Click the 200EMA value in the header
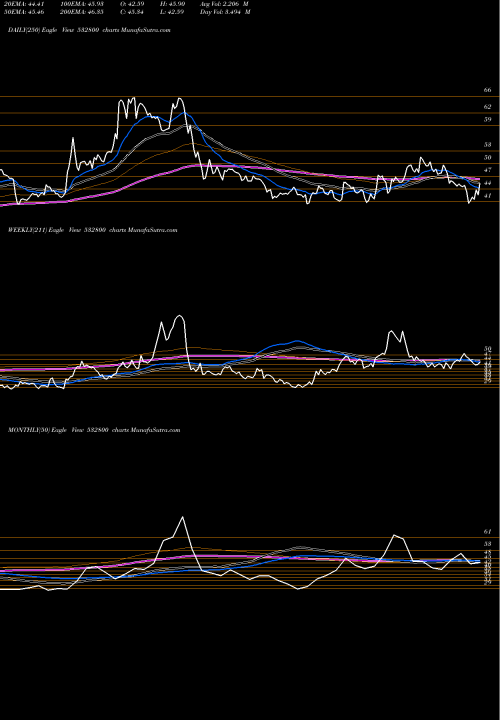Screen dimensions: 500x720 82,12
